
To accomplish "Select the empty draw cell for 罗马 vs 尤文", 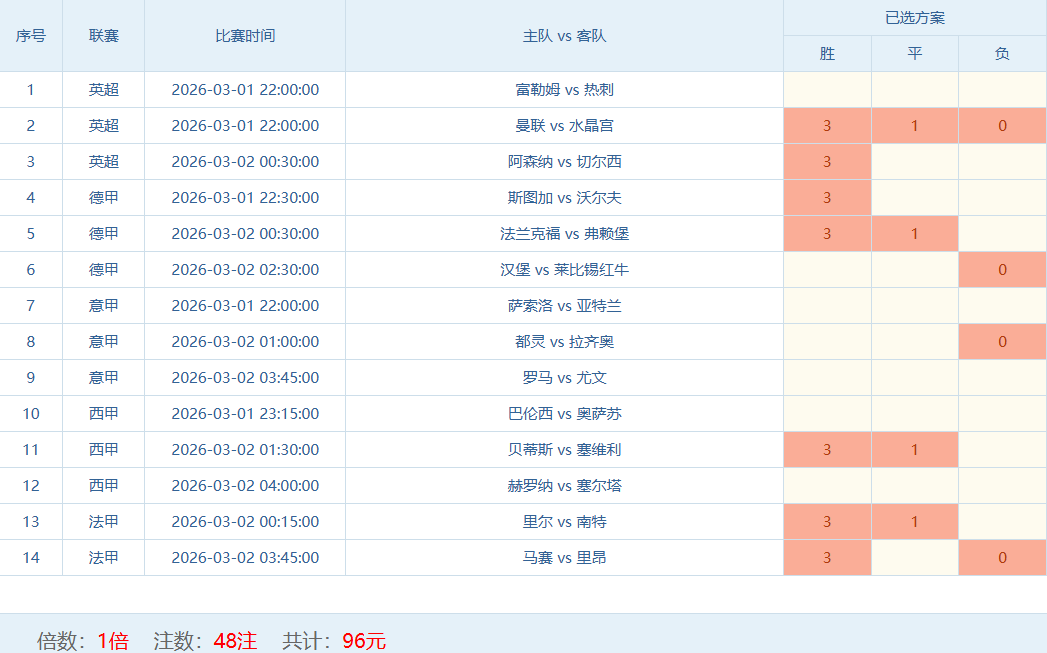I will 914,378.
